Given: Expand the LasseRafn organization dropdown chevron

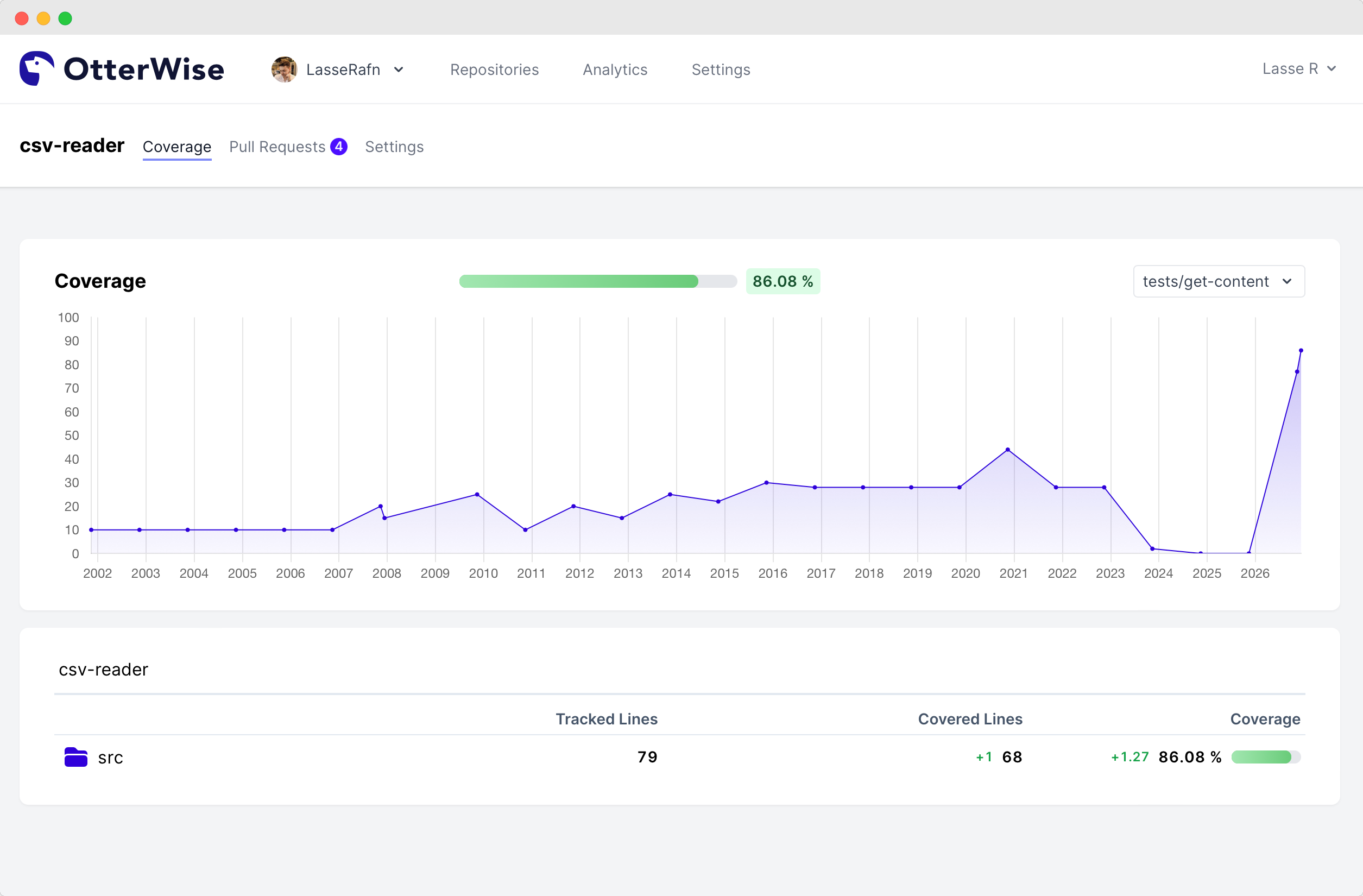Looking at the screenshot, I should 399,70.
